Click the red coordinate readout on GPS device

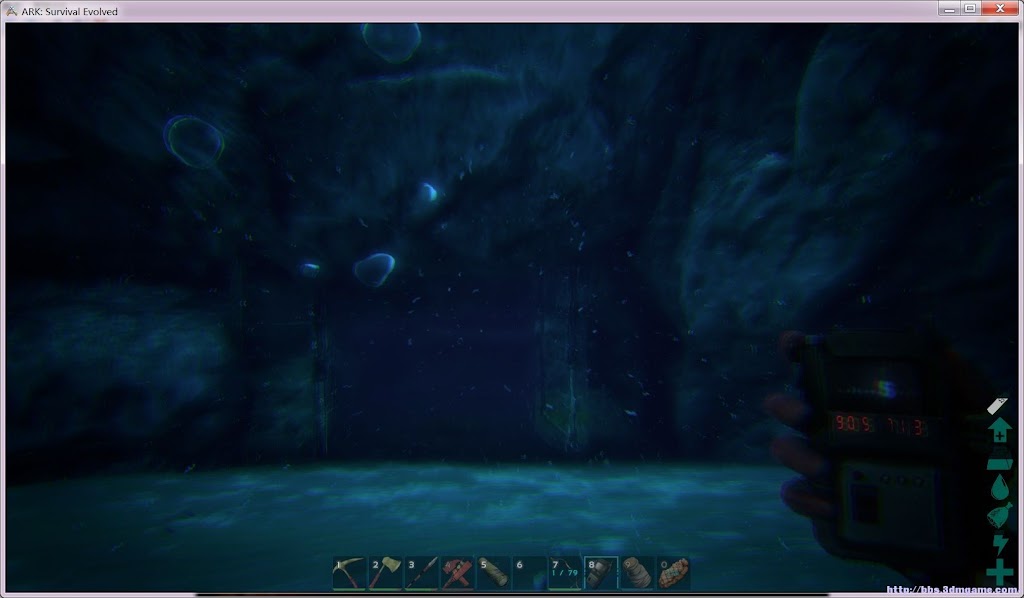[879, 424]
